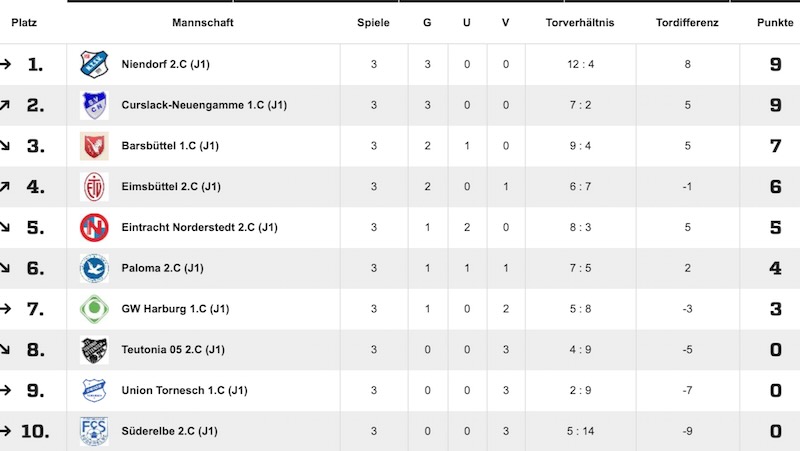Click the Spiele column header
The height and width of the screenshot is (451, 800).
click(x=373, y=22)
